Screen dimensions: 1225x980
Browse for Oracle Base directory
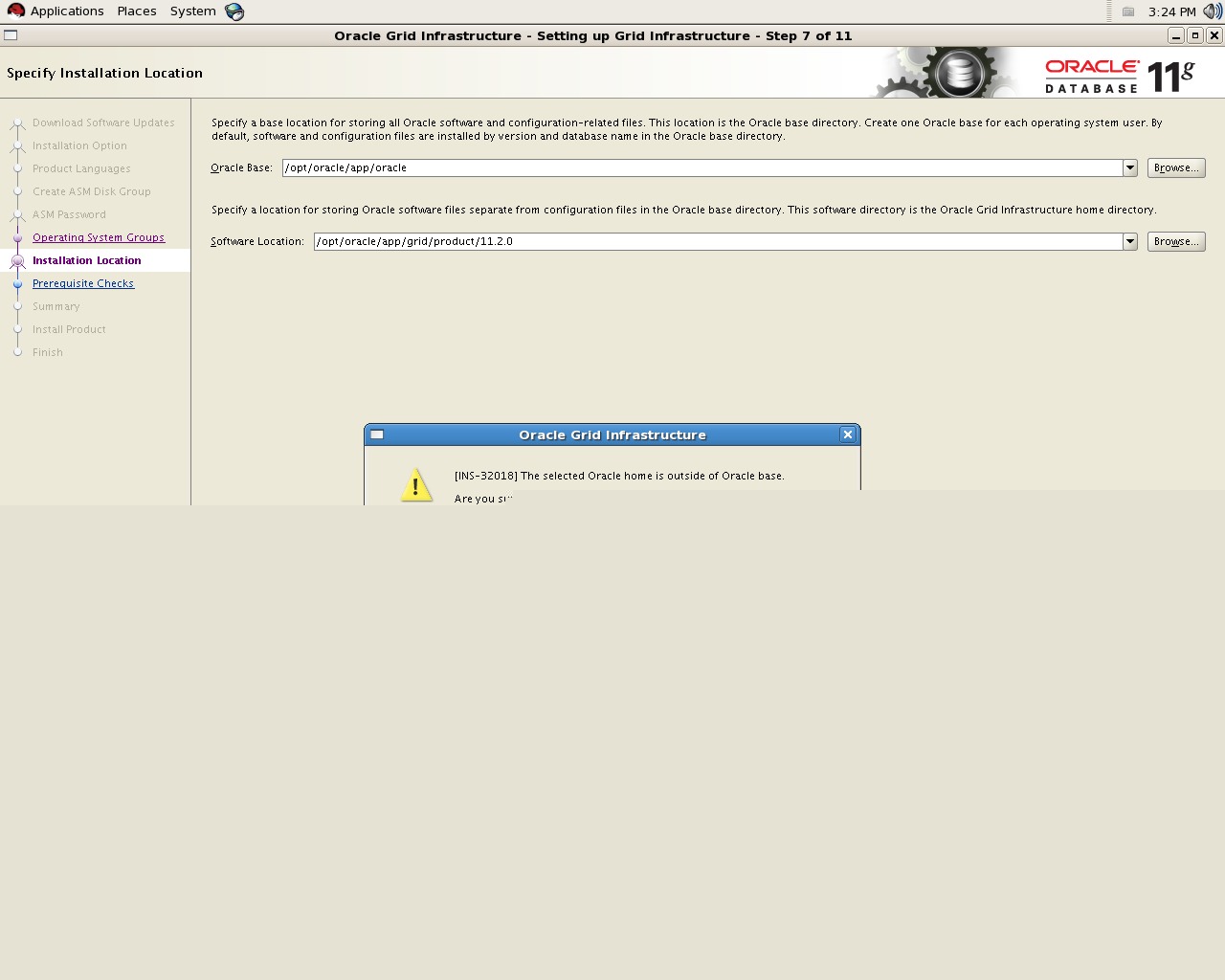tap(1176, 167)
